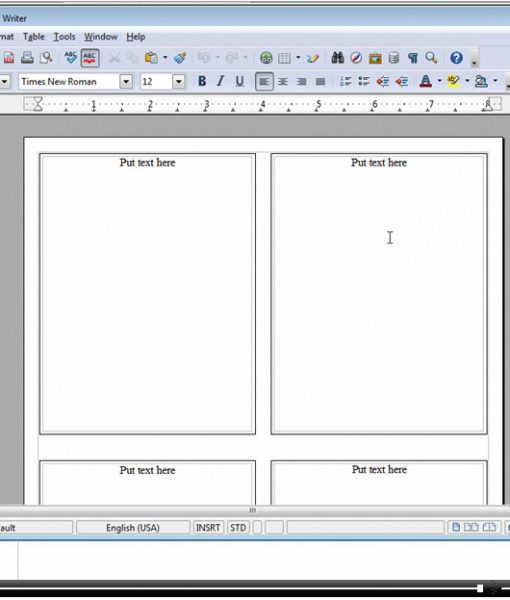
Task: Toggle Nonprinting Characters pilcrow icon
Action: (412, 58)
